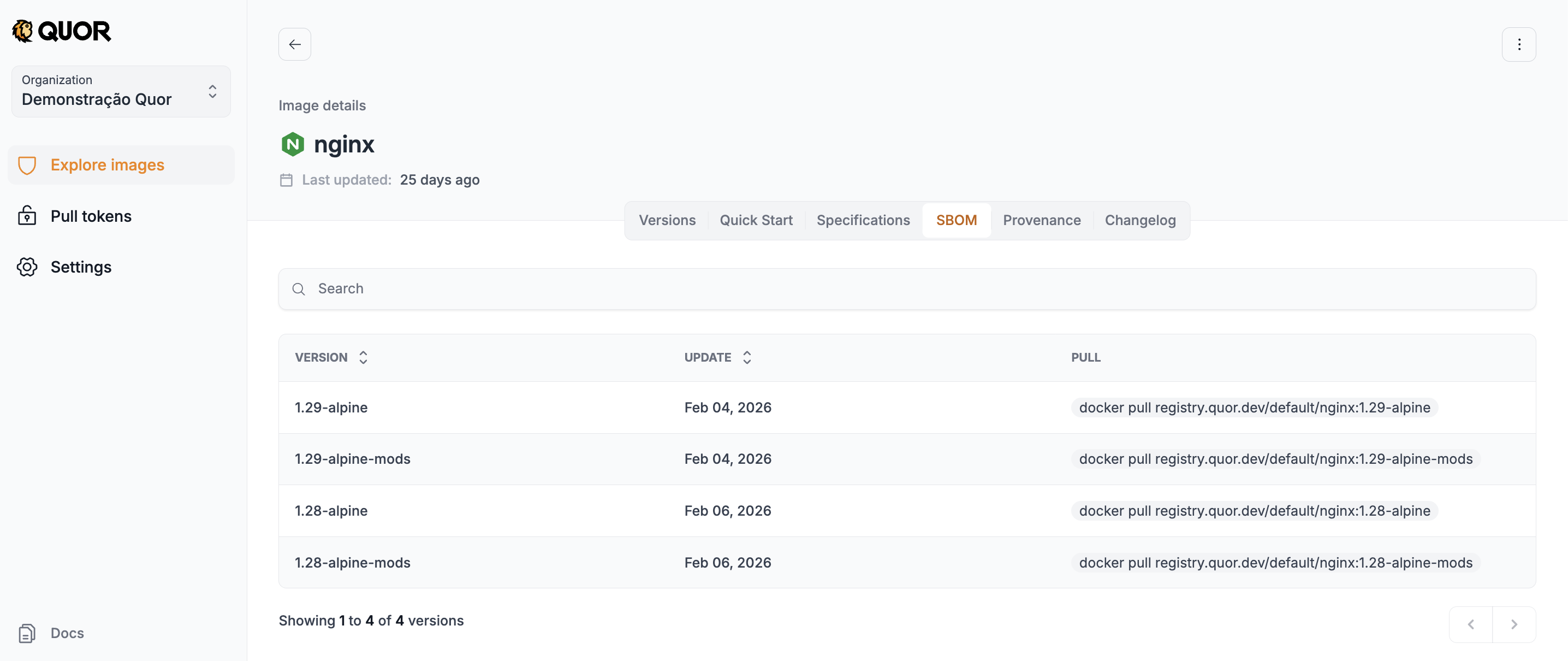Screen dimensions: 1568x661
Task: Click the Search input field
Action: click(x=907, y=289)
